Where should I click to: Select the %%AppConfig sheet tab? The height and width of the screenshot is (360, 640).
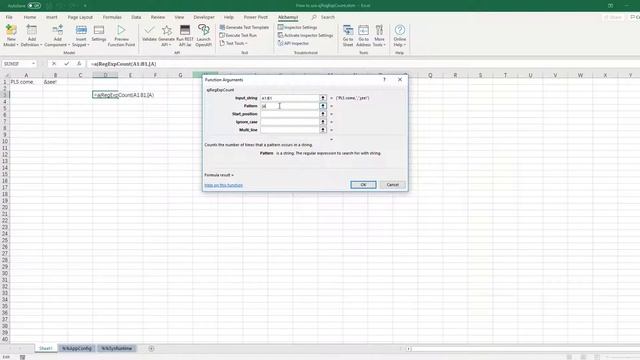pyautogui.click(x=77, y=348)
